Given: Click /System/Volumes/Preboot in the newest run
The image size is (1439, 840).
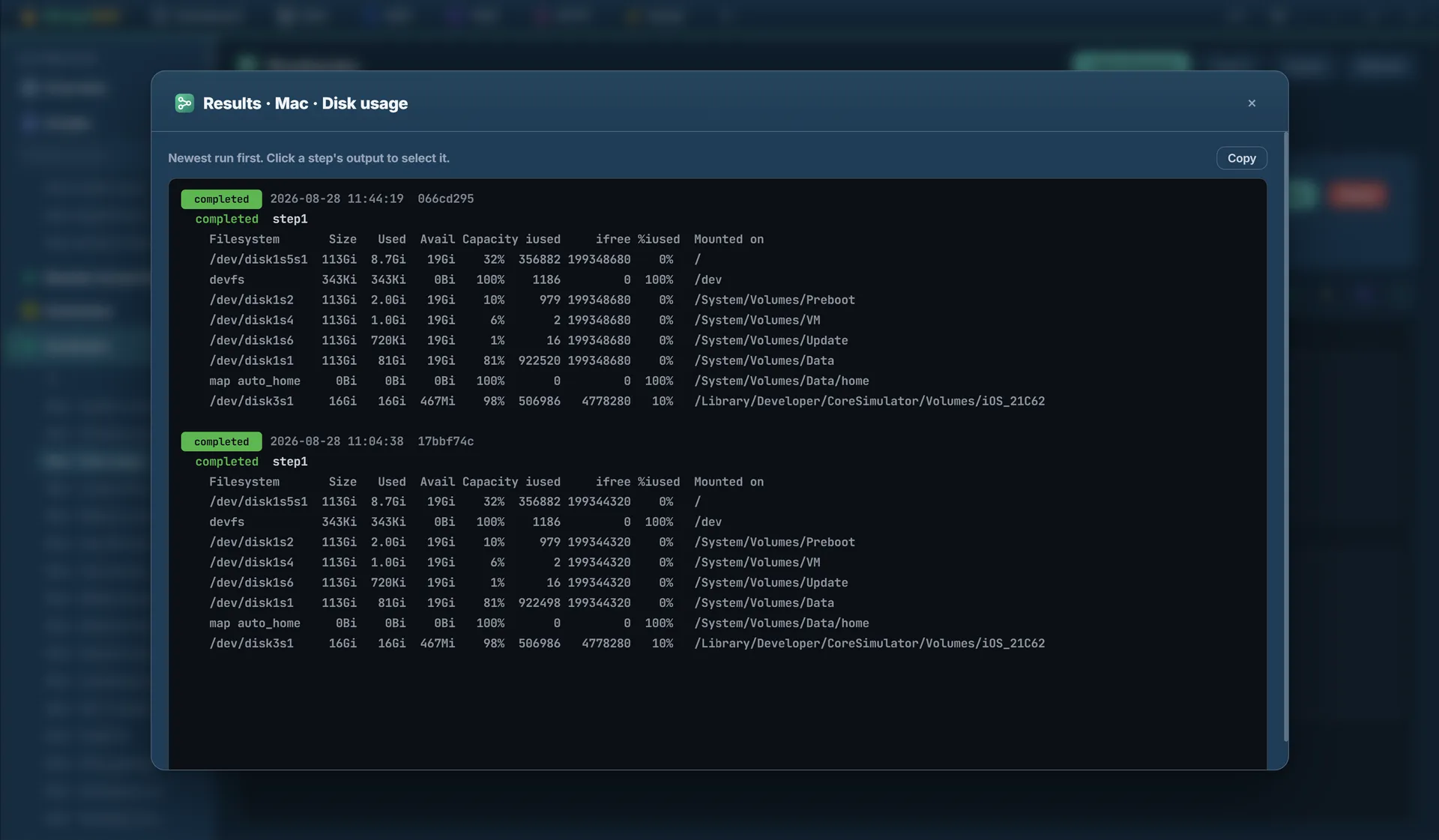Looking at the screenshot, I should pyautogui.click(x=774, y=300).
